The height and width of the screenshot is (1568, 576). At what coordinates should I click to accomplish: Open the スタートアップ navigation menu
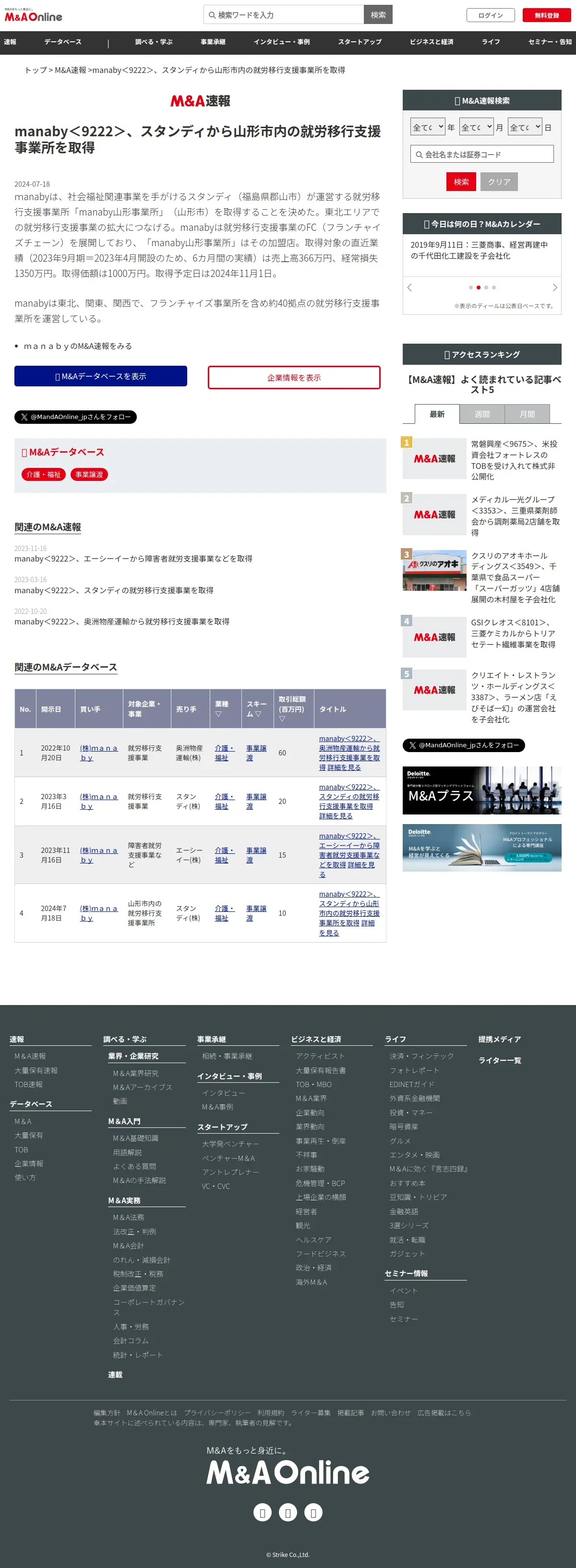[360, 42]
